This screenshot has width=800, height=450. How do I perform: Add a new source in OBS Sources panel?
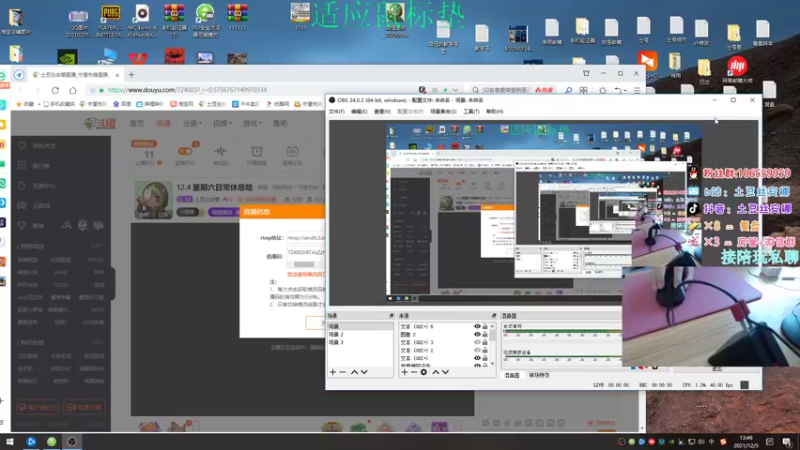coord(404,372)
